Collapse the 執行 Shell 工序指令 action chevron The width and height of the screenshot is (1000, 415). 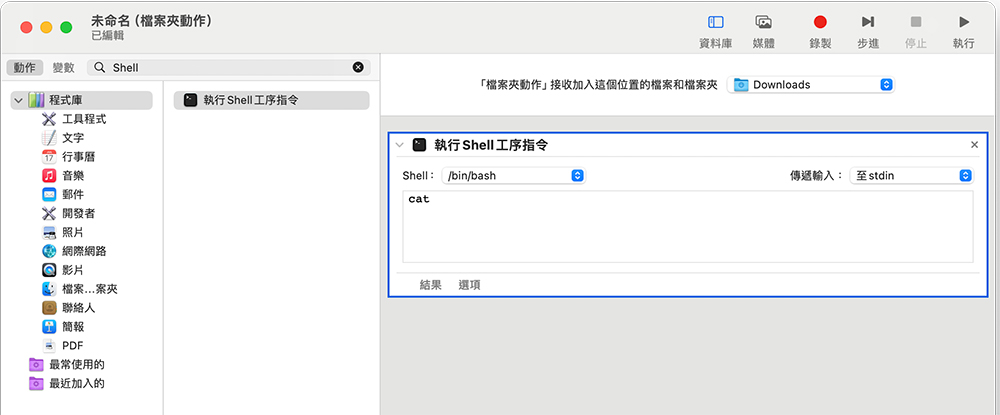400,145
